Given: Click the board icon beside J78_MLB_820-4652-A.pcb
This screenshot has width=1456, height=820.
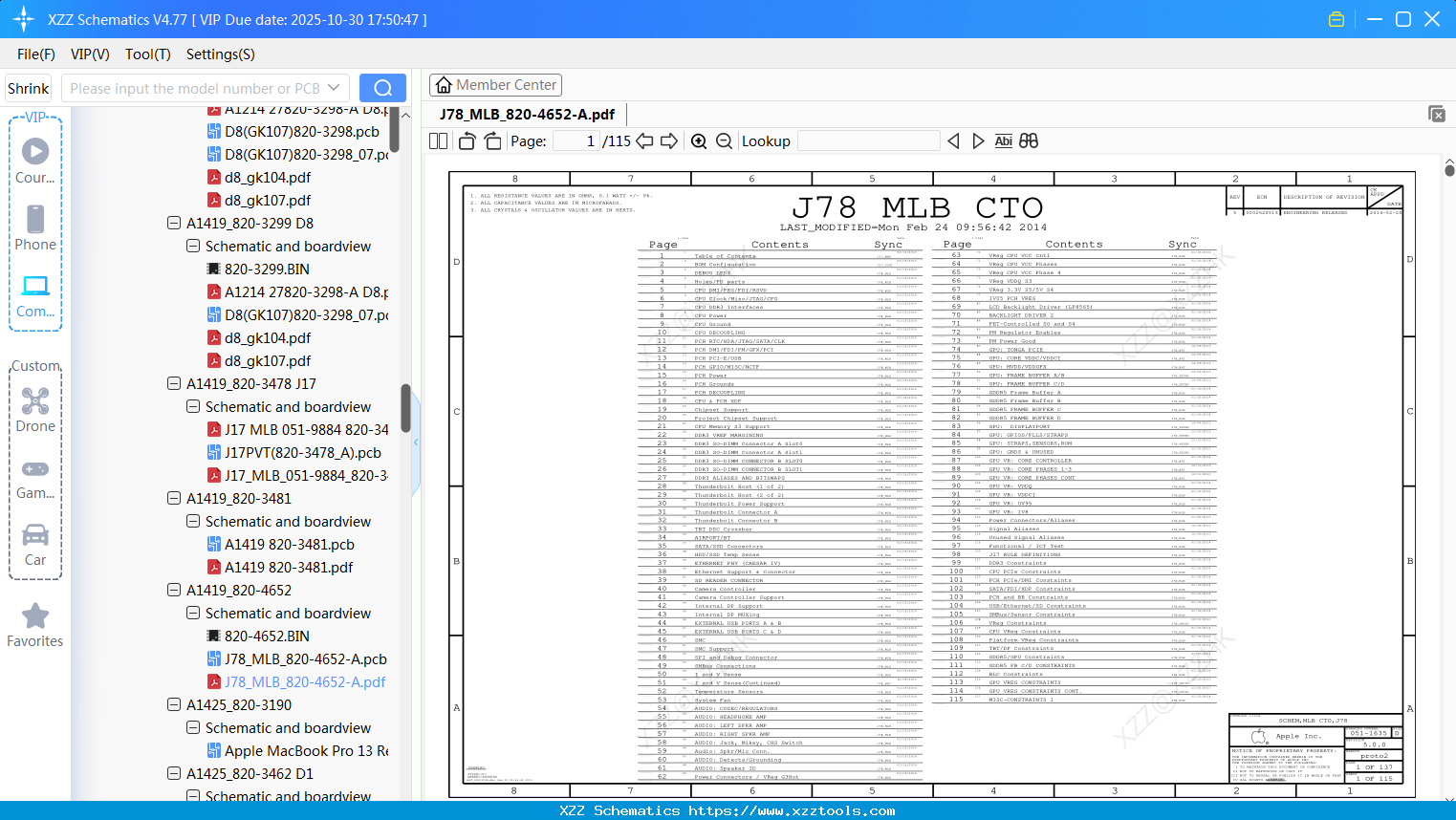Looking at the screenshot, I should click(214, 659).
